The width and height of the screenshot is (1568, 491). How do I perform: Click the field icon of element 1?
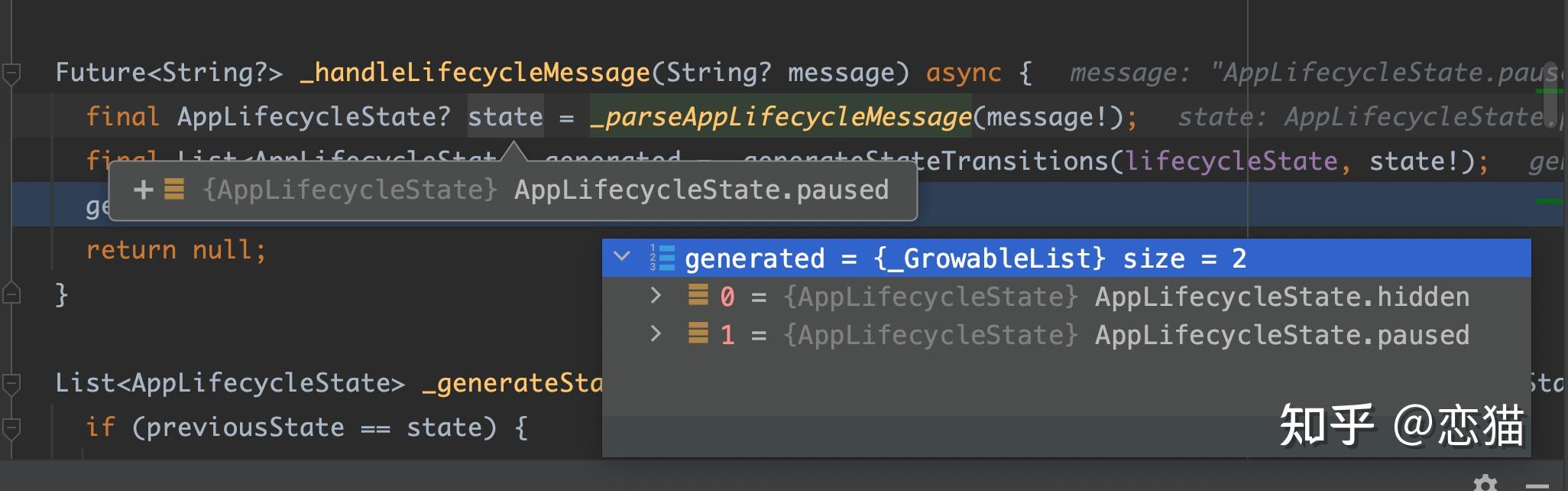pyautogui.click(x=698, y=333)
